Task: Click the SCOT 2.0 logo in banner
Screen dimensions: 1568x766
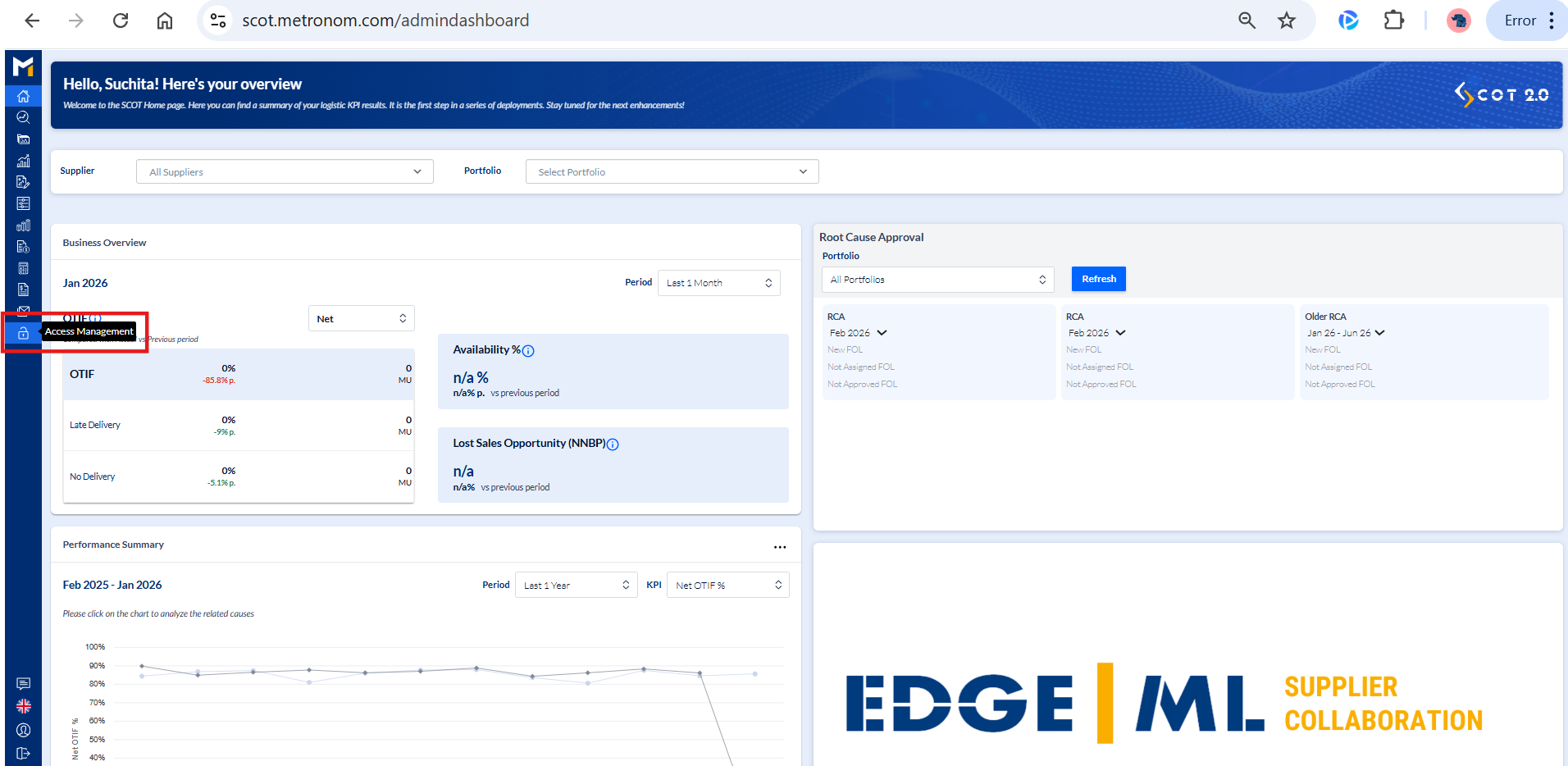Action: click(x=1502, y=95)
